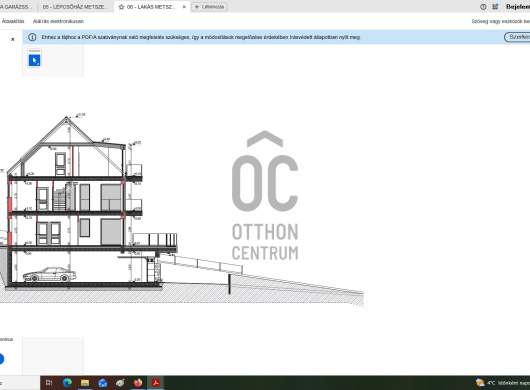This screenshot has height=390, width=530.
Task: Open Aláírás elektronikusan tool
Action: pos(58,21)
